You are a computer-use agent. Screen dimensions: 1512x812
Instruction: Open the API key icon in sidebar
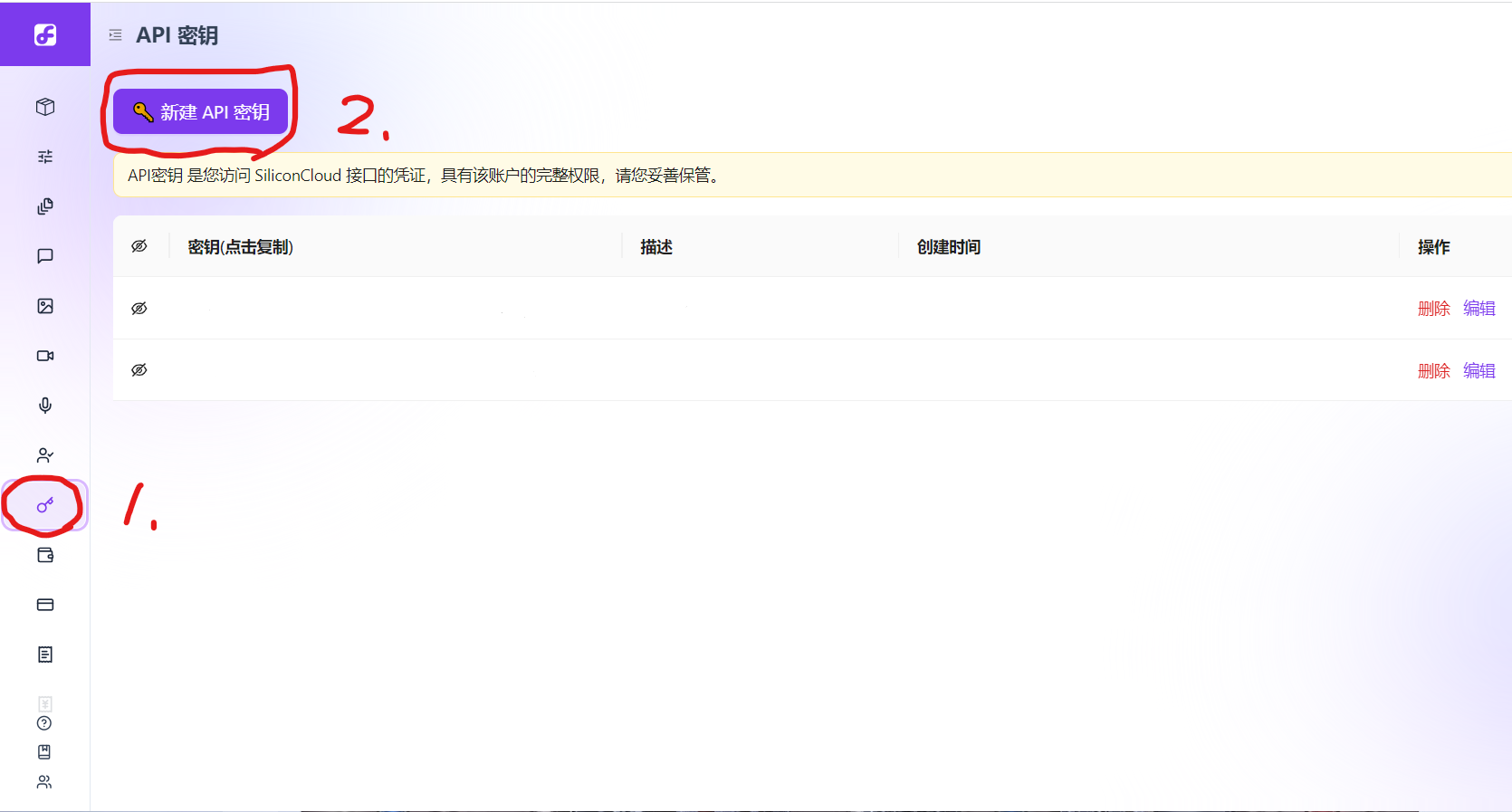coord(45,505)
